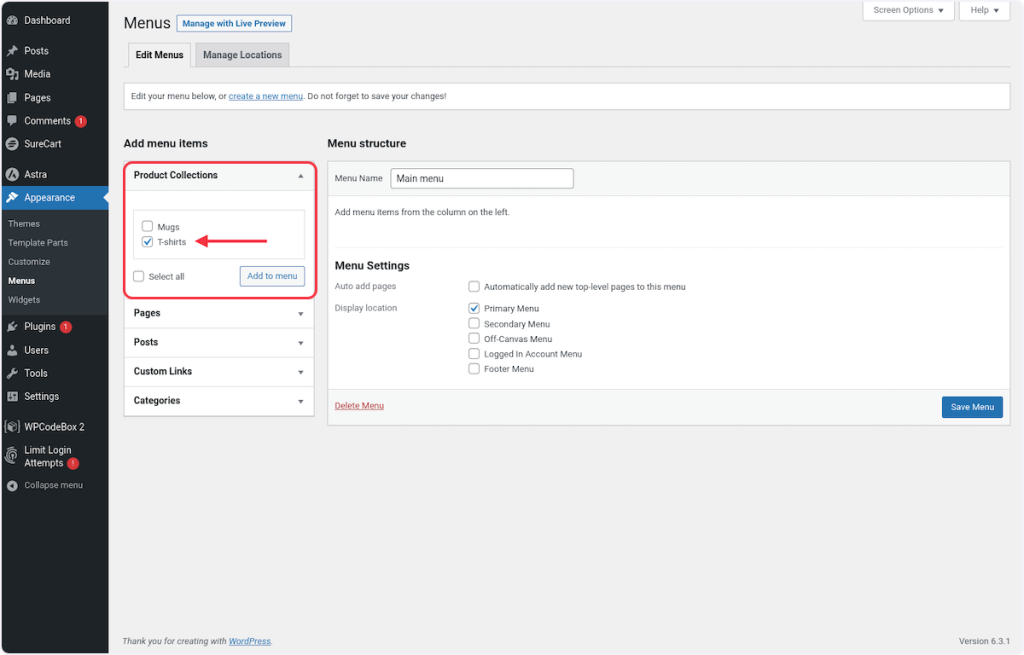This screenshot has width=1024, height=655.
Task: Click the Collapse menu arrow icon
Action: [12, 486]
